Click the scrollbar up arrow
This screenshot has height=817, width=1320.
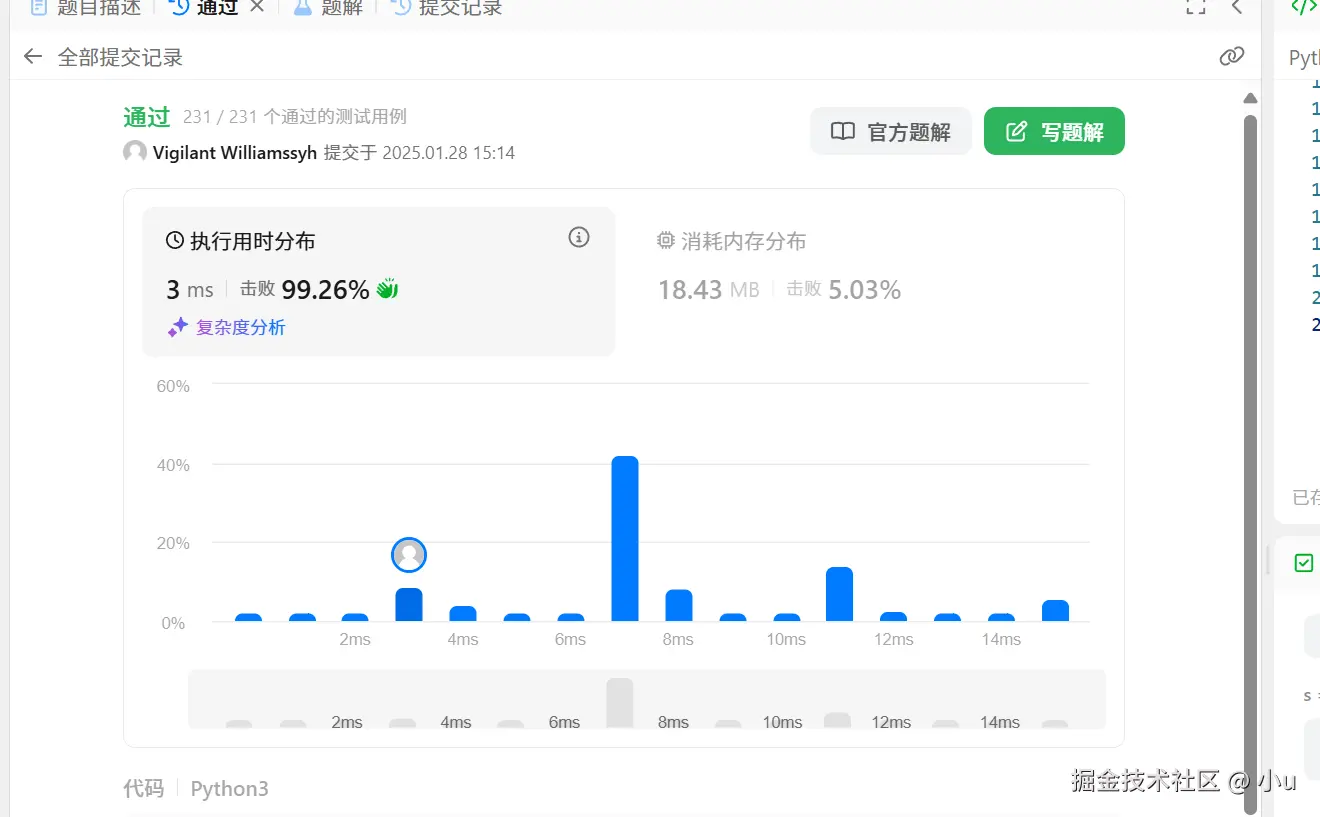click(x=1250, y=98)
